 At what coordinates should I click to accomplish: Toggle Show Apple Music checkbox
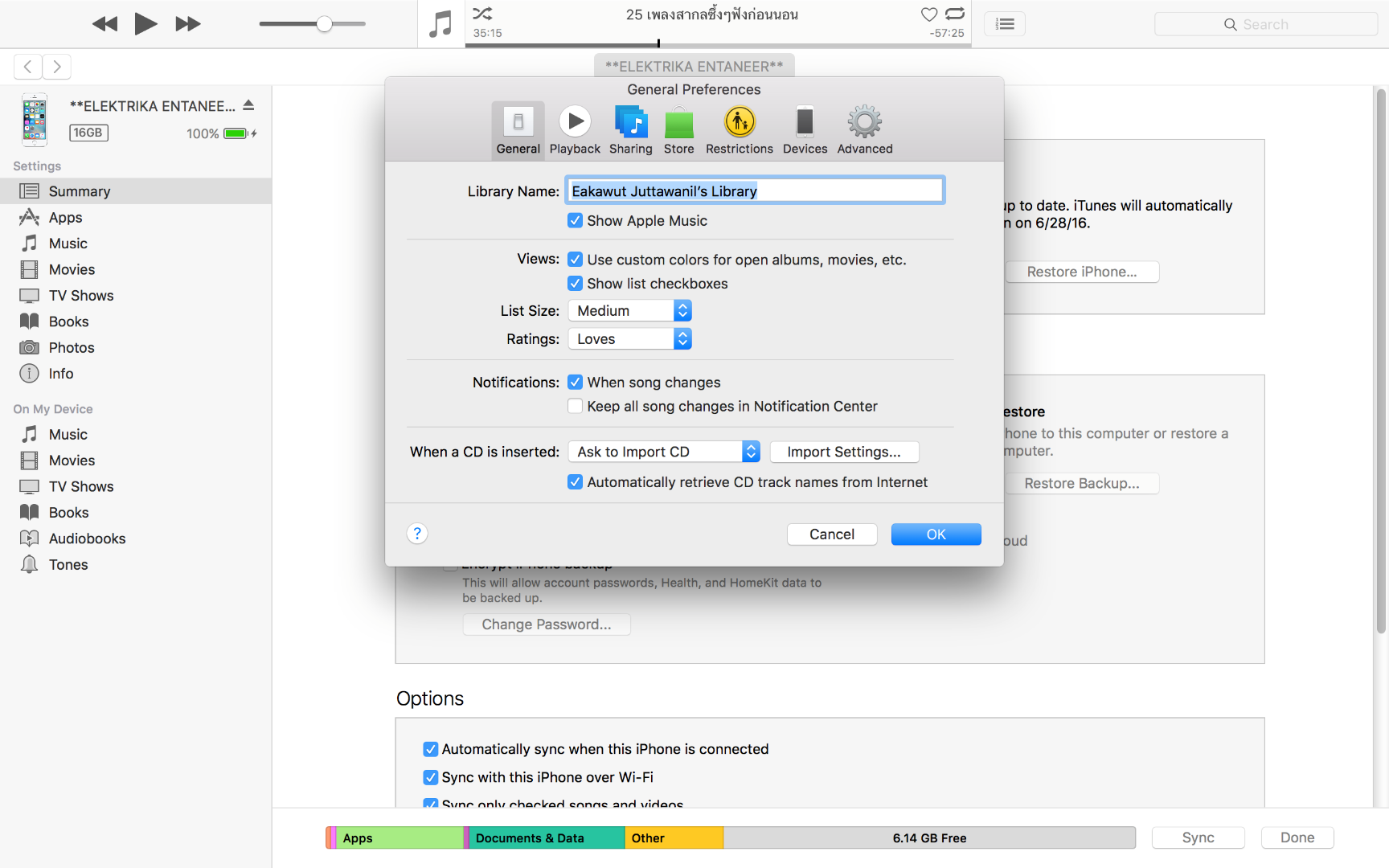tap(575, 220)
